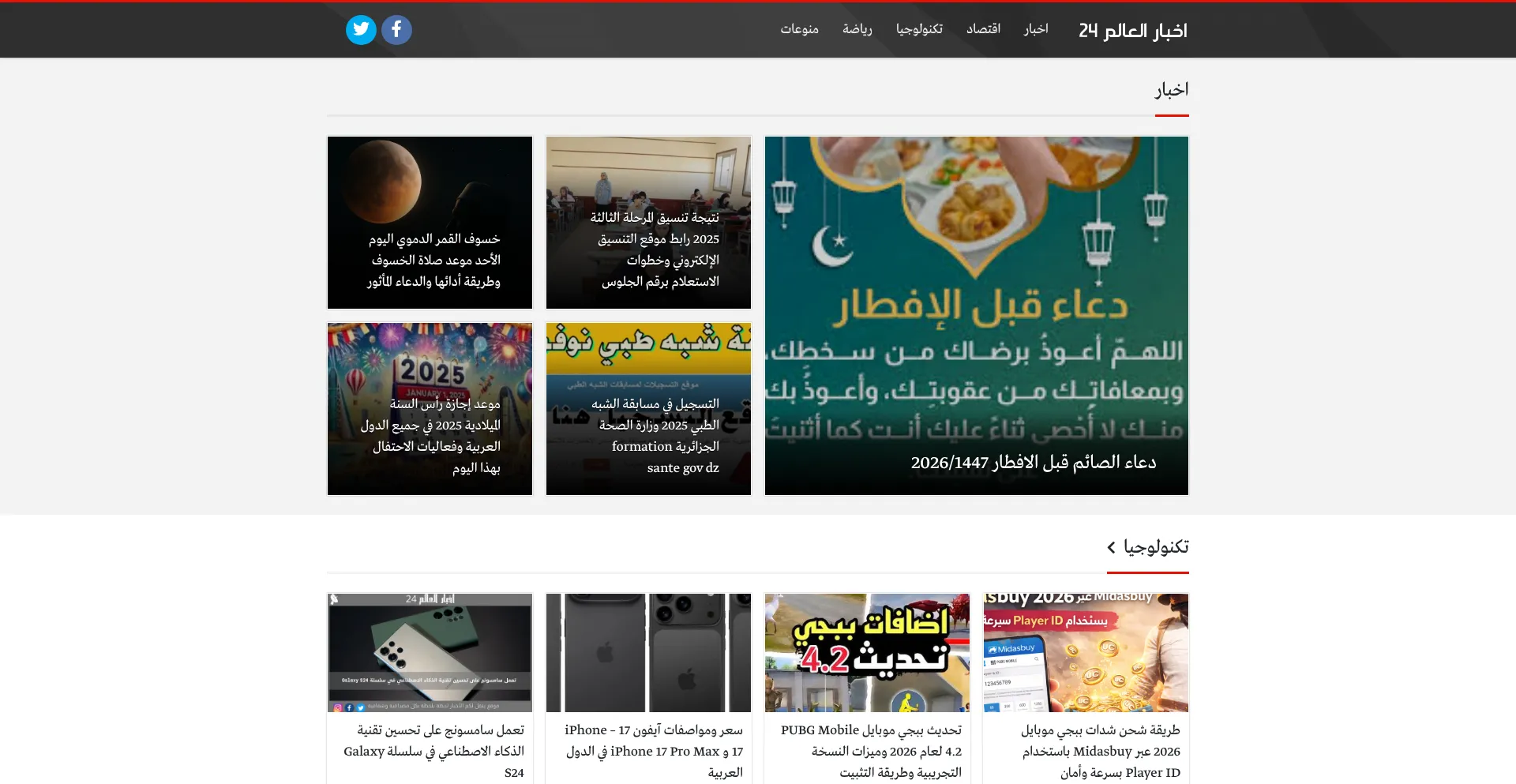The height and width of the screenshot is (784, 1516).
Task: Click headline طريقة شحن شدات ببجي موبايل
Action: [x=1101, y=752]
